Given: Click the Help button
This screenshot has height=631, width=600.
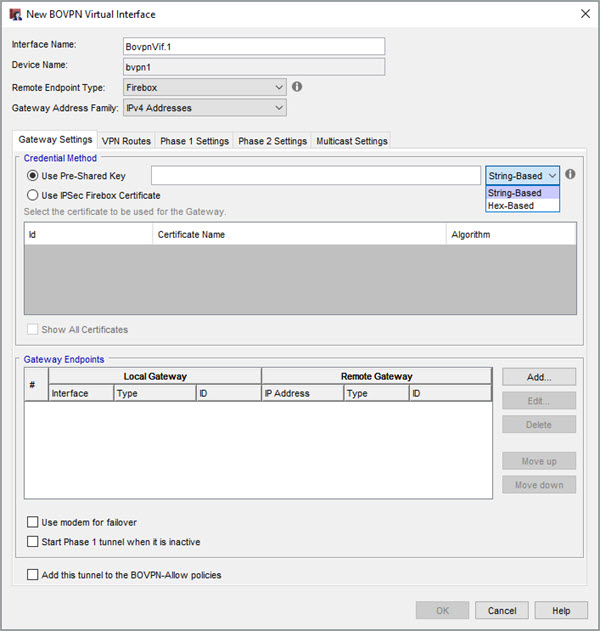Looking at the screenshot, I should [561, 610].
